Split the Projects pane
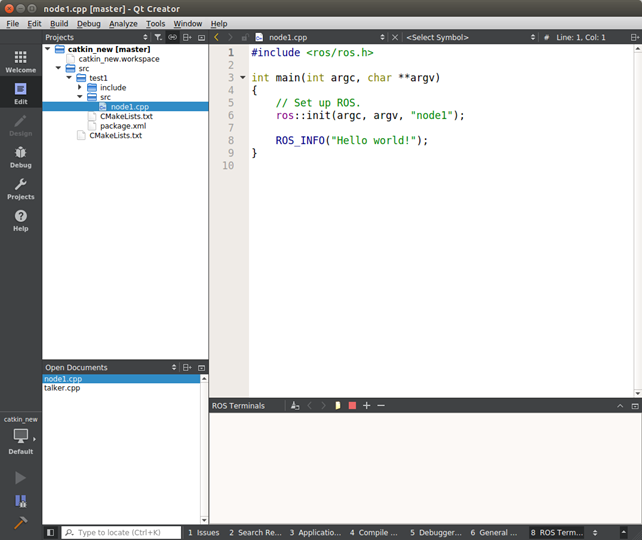 click(x=187, y=37)
